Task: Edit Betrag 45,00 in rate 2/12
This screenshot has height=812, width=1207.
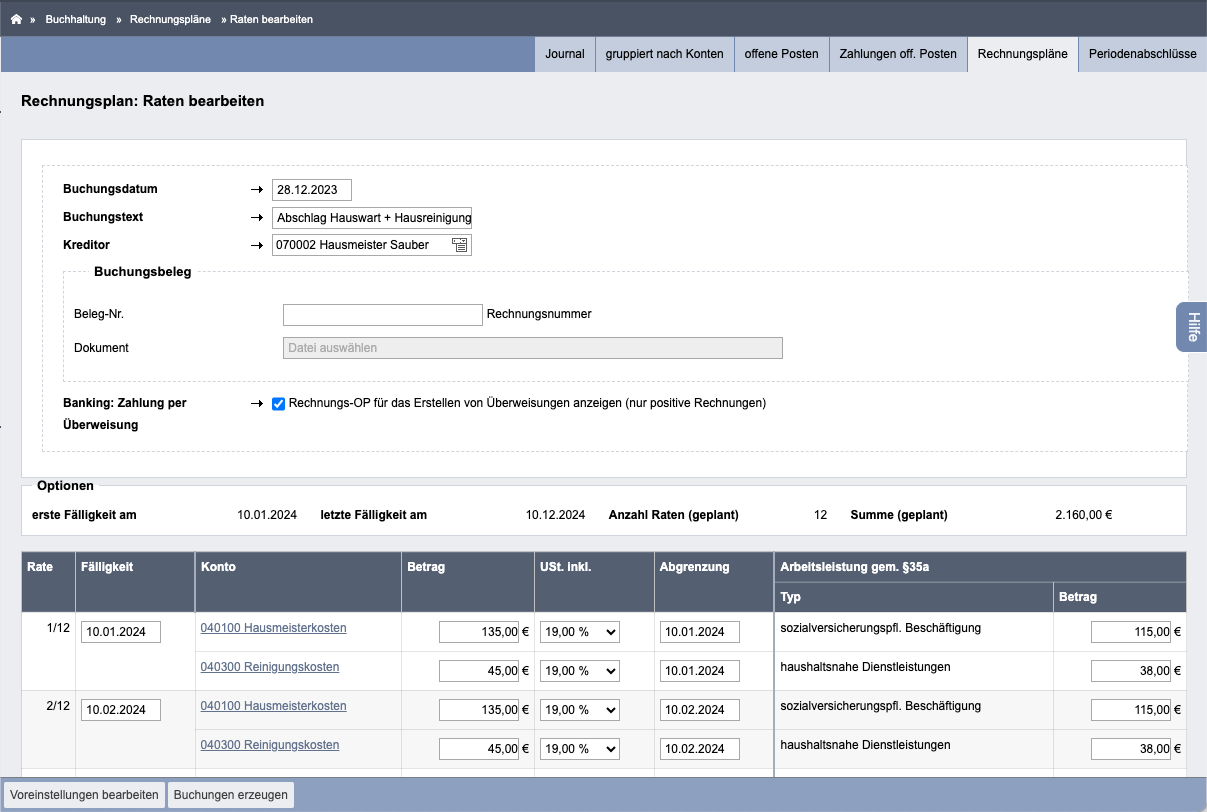Action: pyautogui.click(x=479, y=749)
